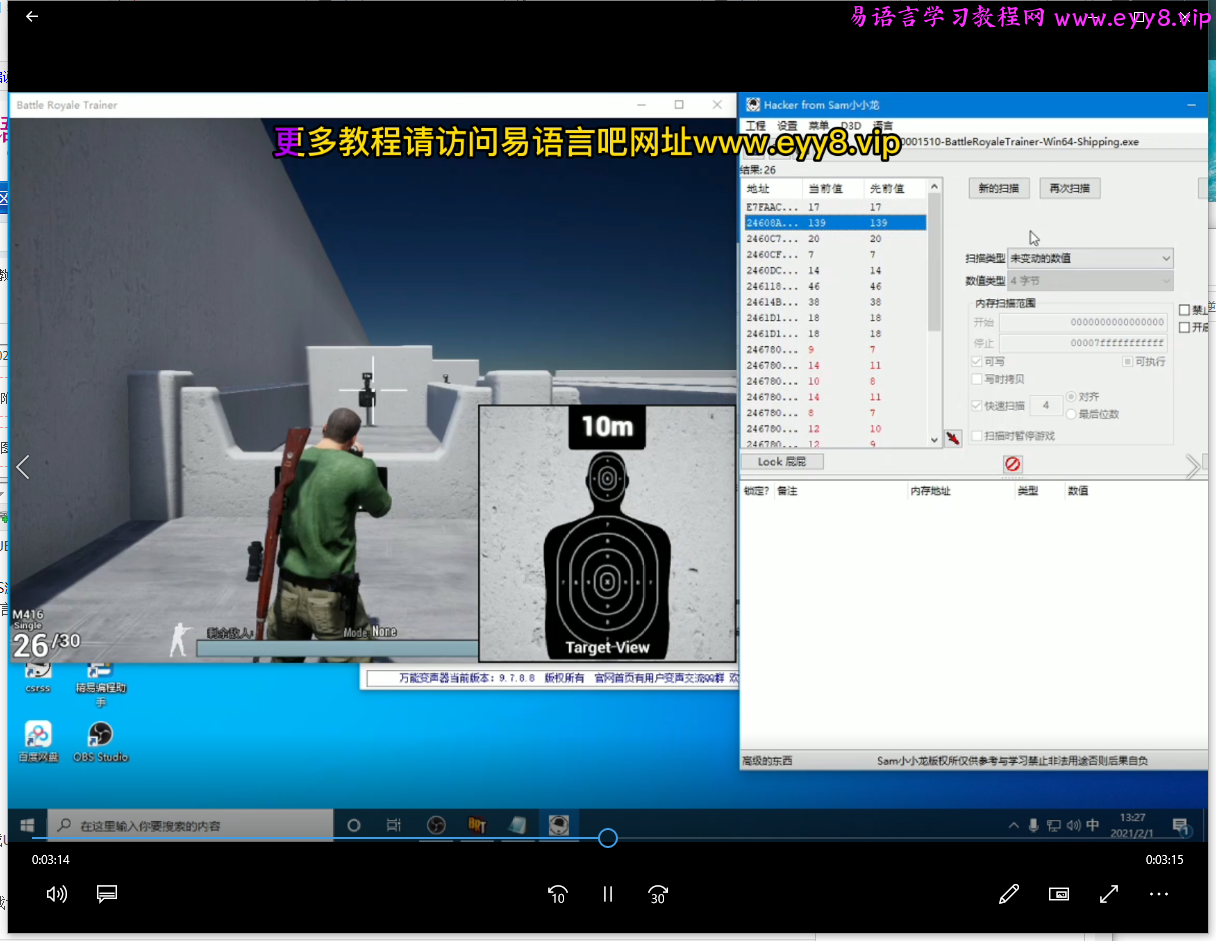Click the video seek bar thumb
This screenshot has height=941, width=1216.
pyautogui.click(x=608, y=838)
